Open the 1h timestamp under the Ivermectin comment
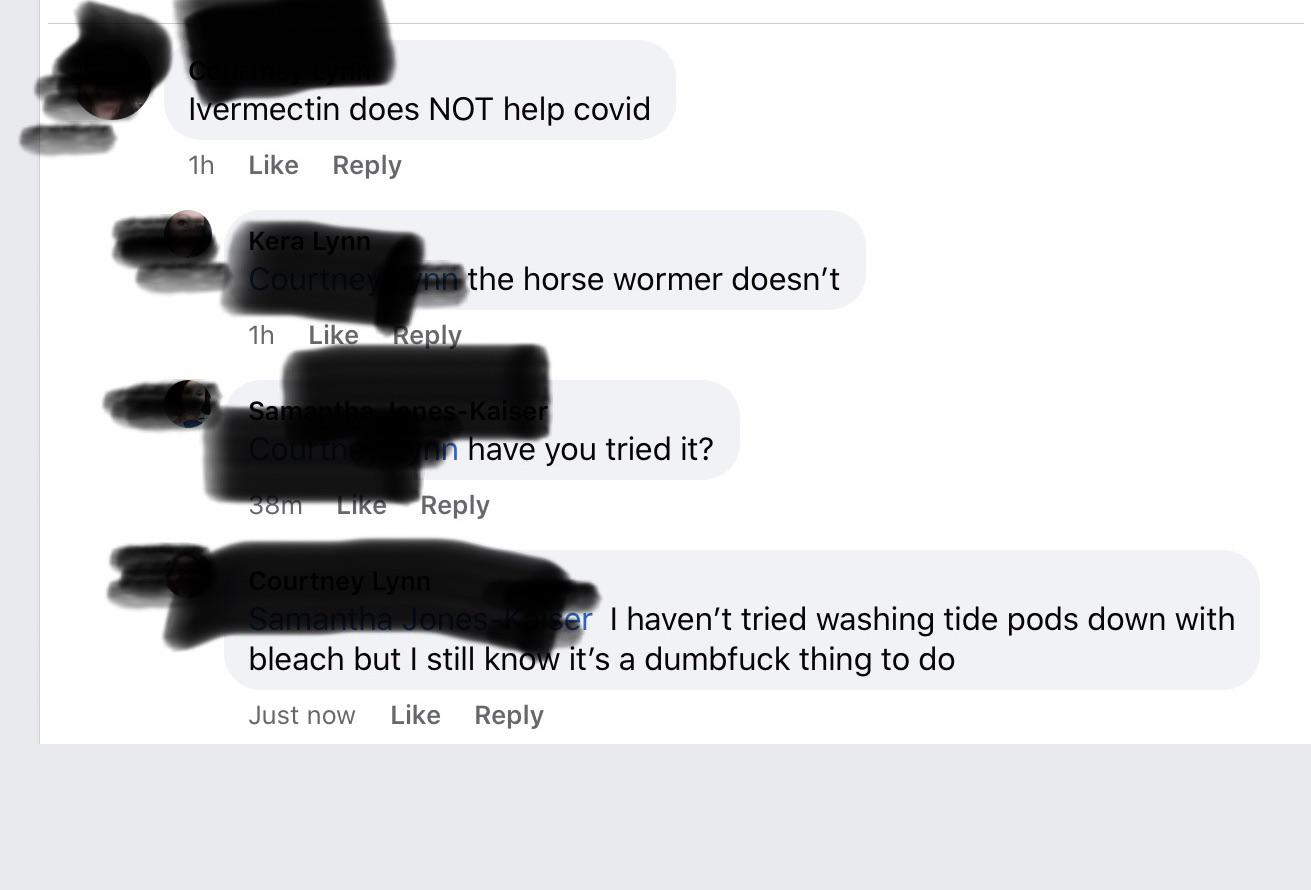Screen dimensions: 1311x890 (201, 165)
